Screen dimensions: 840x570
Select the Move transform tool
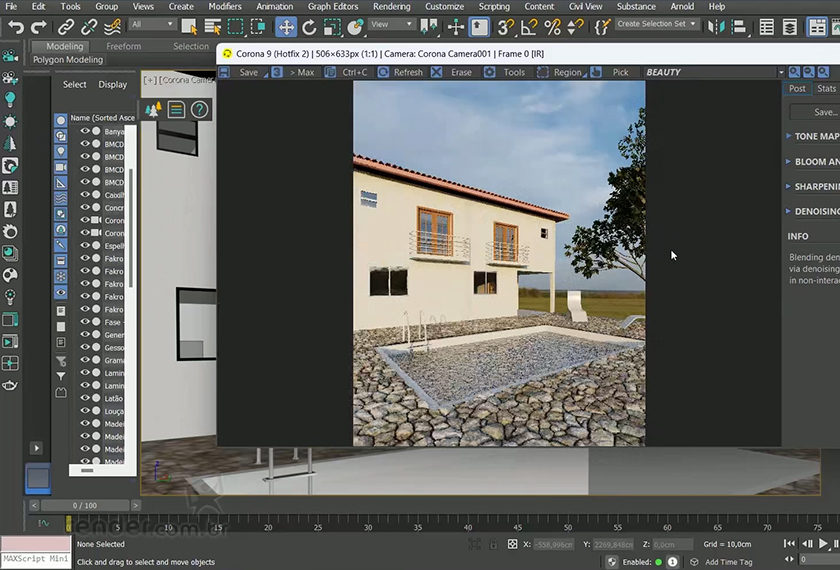click(286, 27)
